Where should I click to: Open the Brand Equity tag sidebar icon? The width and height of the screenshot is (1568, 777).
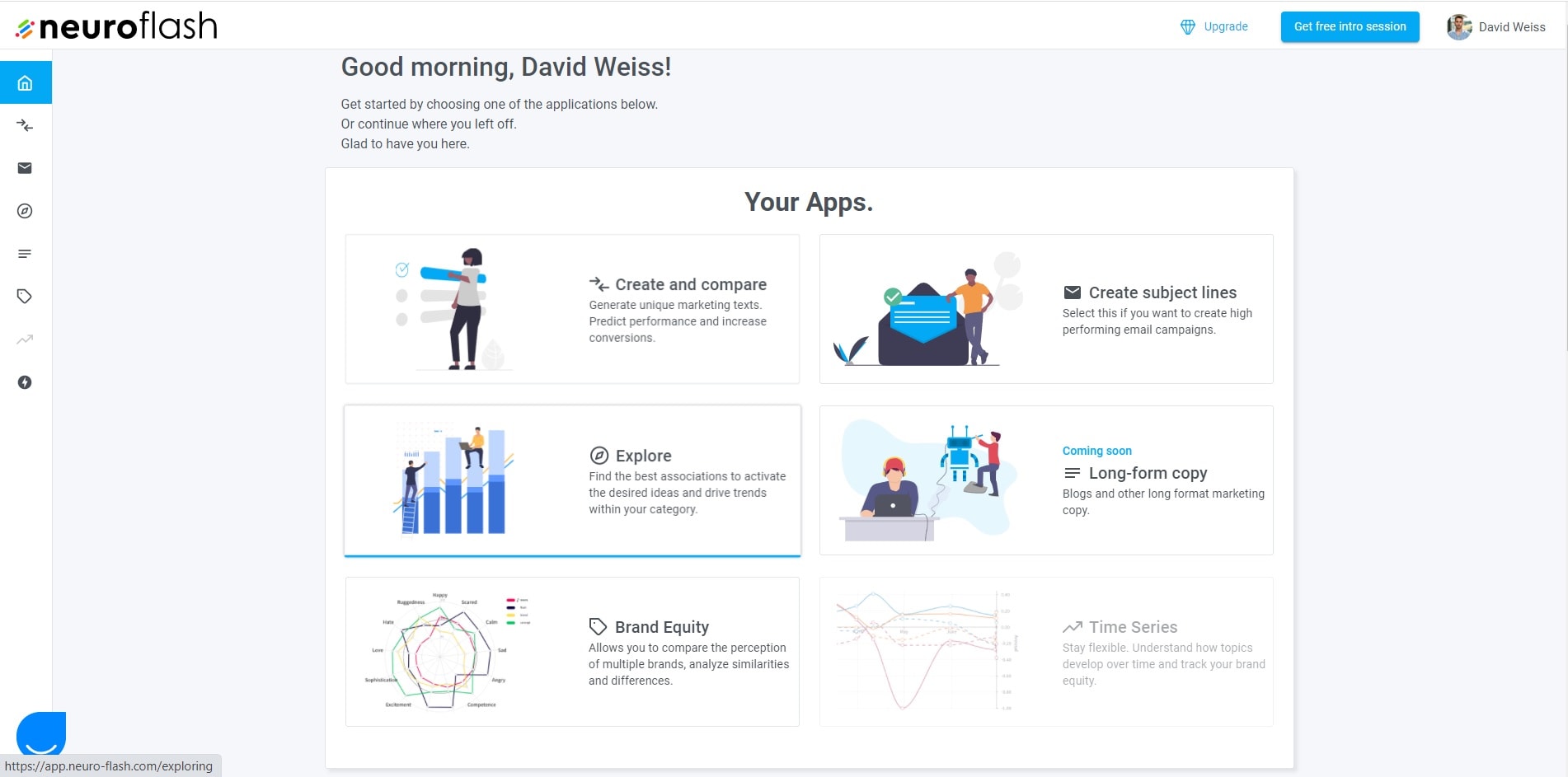click(x=25, y=297)
